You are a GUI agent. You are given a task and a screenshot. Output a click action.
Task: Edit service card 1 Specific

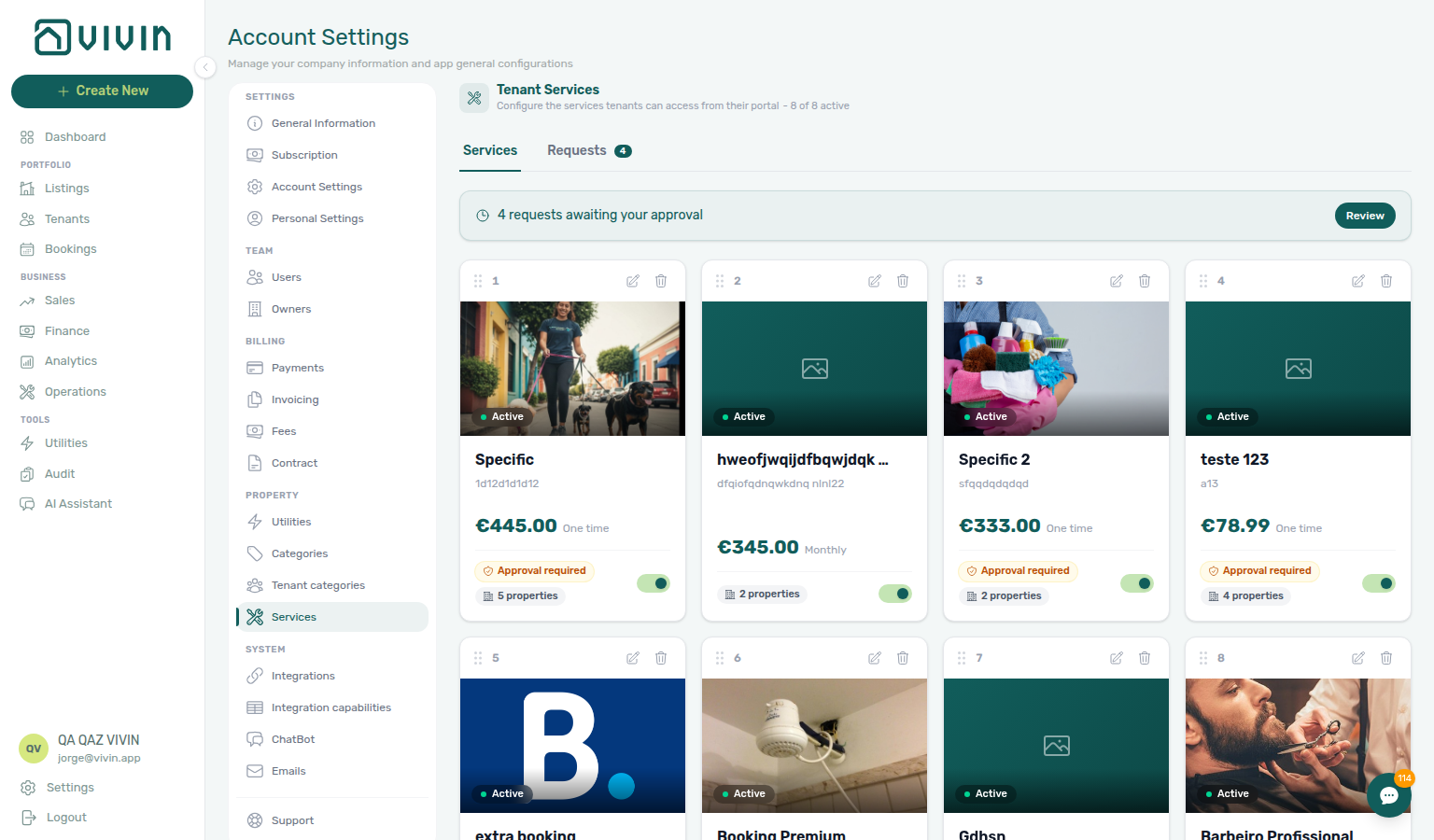633,281
